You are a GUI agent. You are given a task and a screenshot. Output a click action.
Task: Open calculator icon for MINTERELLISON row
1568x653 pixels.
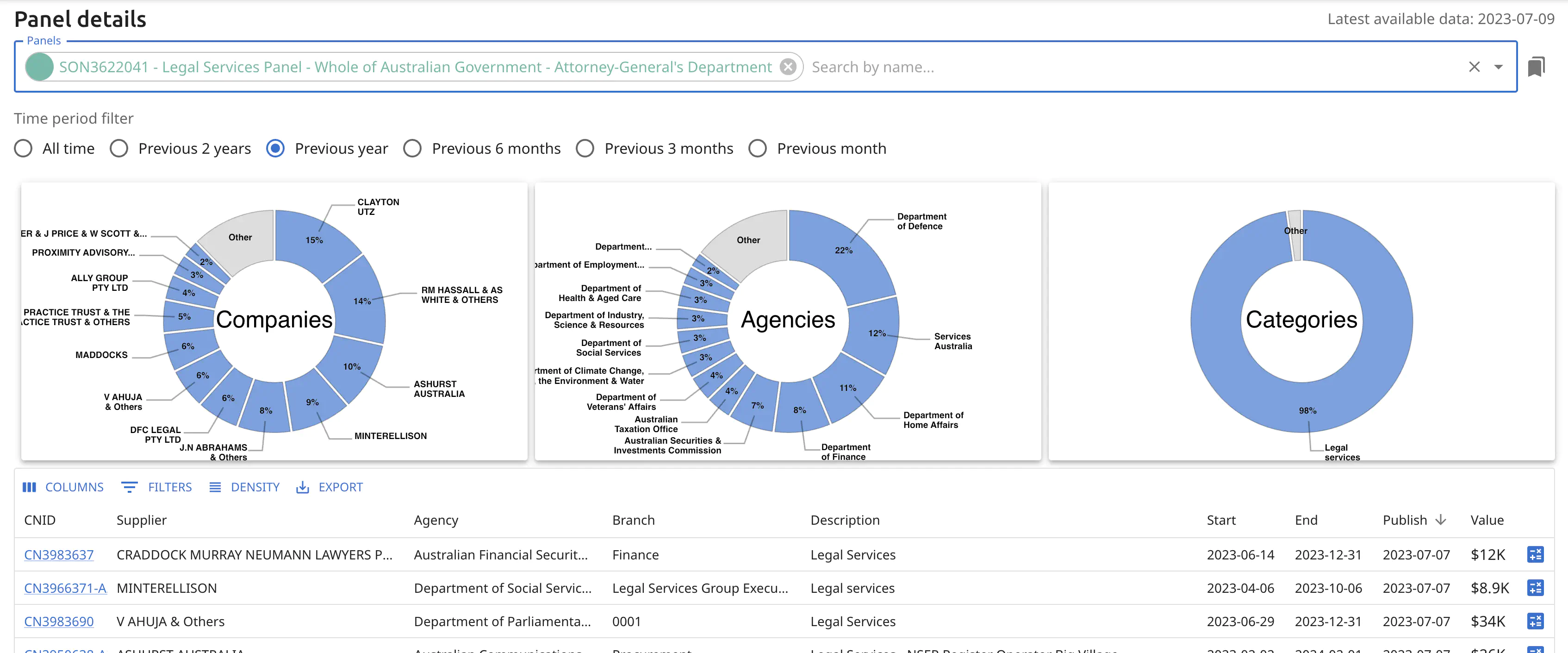point(1535,588)
